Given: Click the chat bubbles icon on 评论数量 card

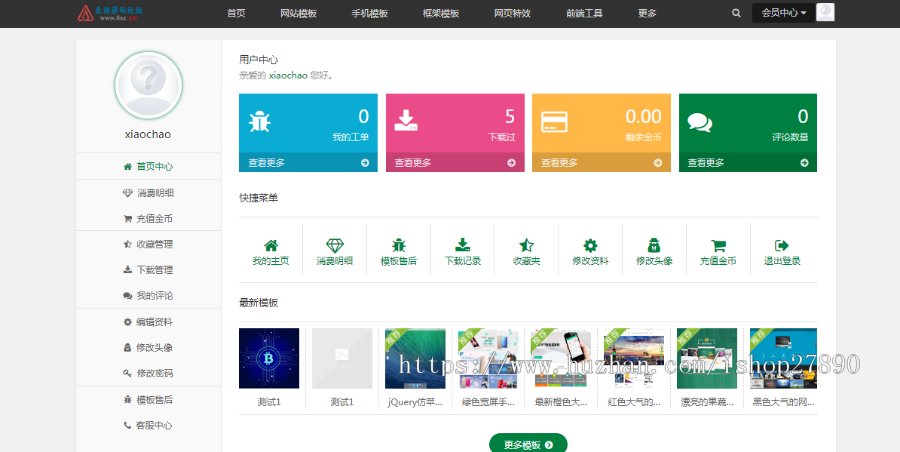Looking at the screenshot, I should [x=700, y=122].
